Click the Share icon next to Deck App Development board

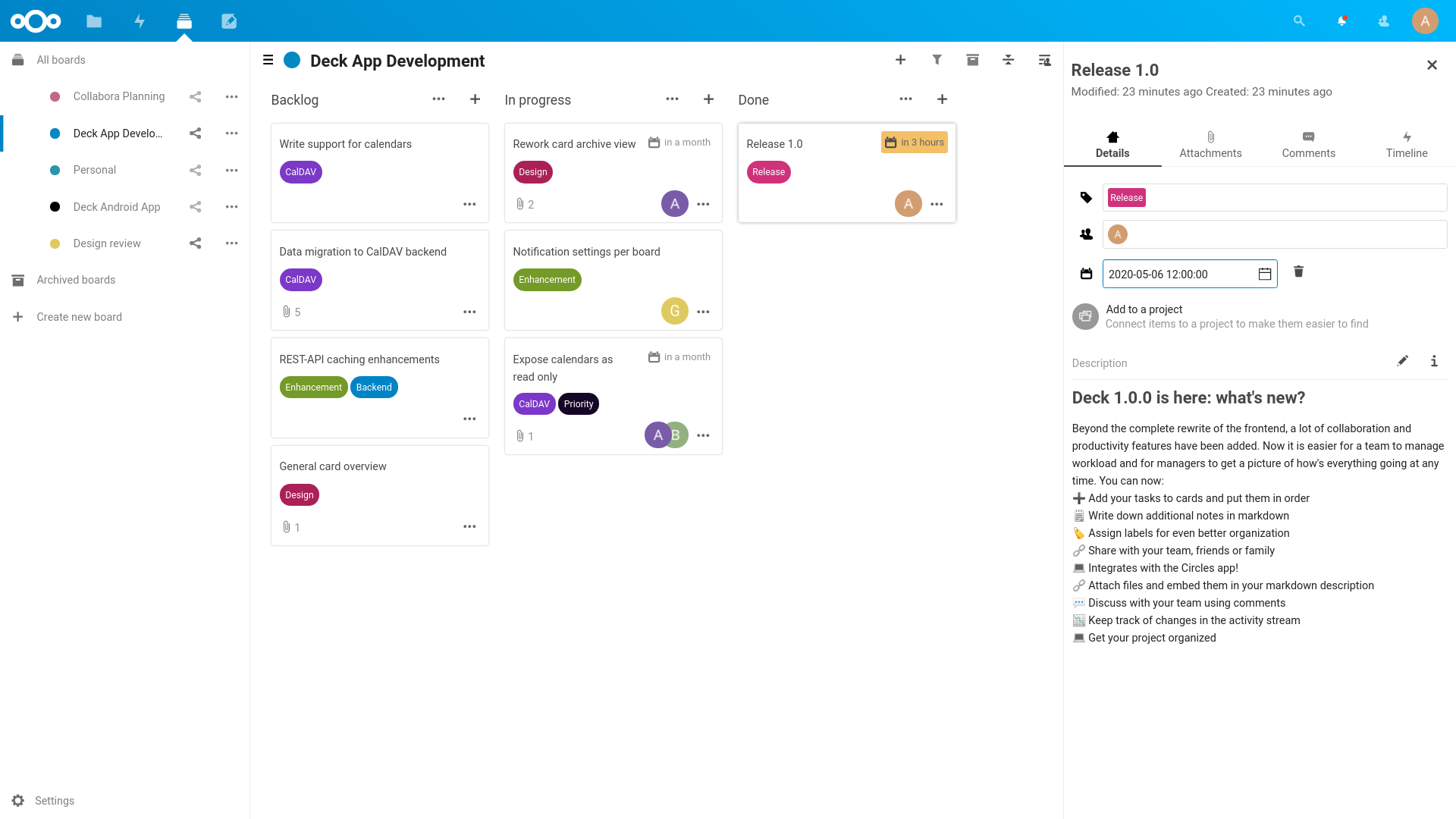pyautogui.click(x=194, y=133)
